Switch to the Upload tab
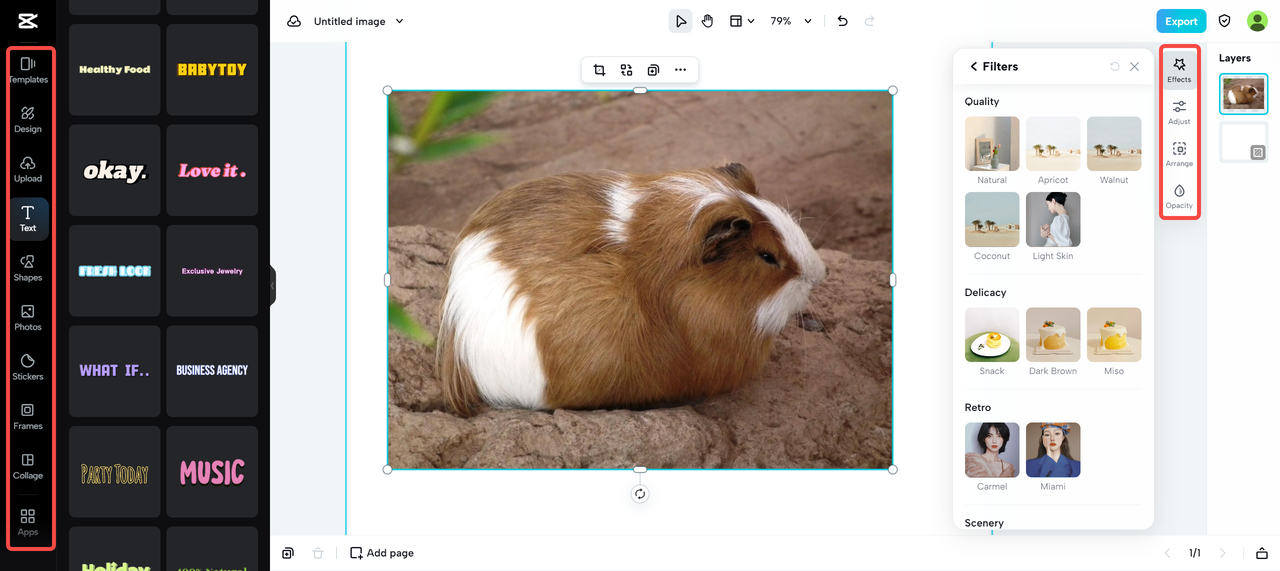1280x571 pixels. [x=28, y=168]
